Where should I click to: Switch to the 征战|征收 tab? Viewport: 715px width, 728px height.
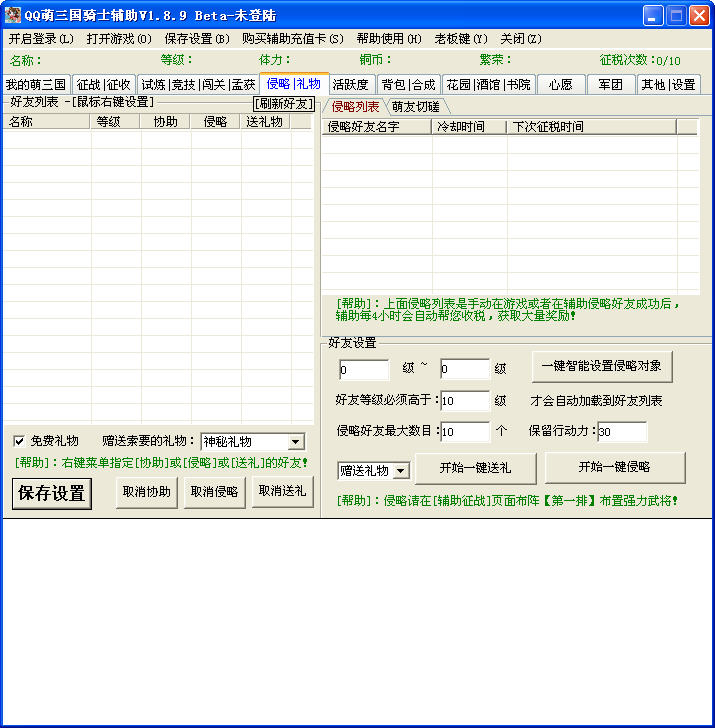click(x=104, y=84)
